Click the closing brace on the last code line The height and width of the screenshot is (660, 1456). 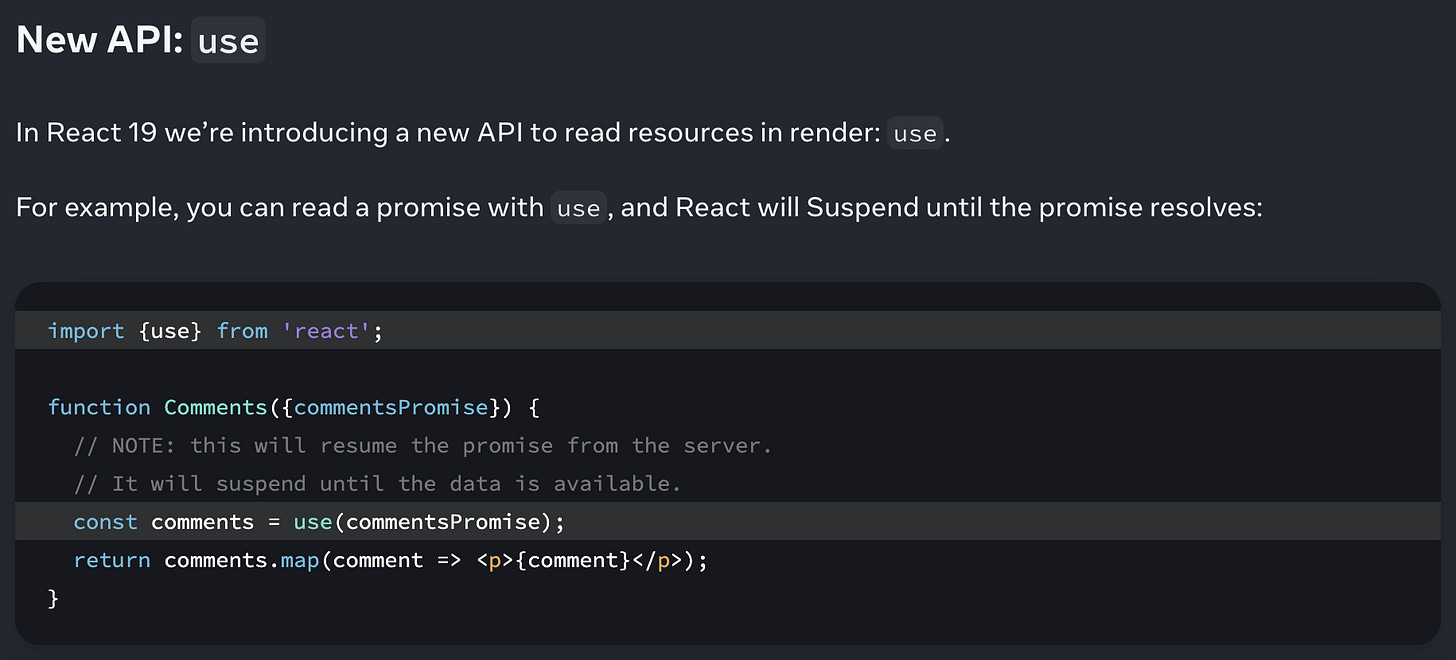pos(54,598)
